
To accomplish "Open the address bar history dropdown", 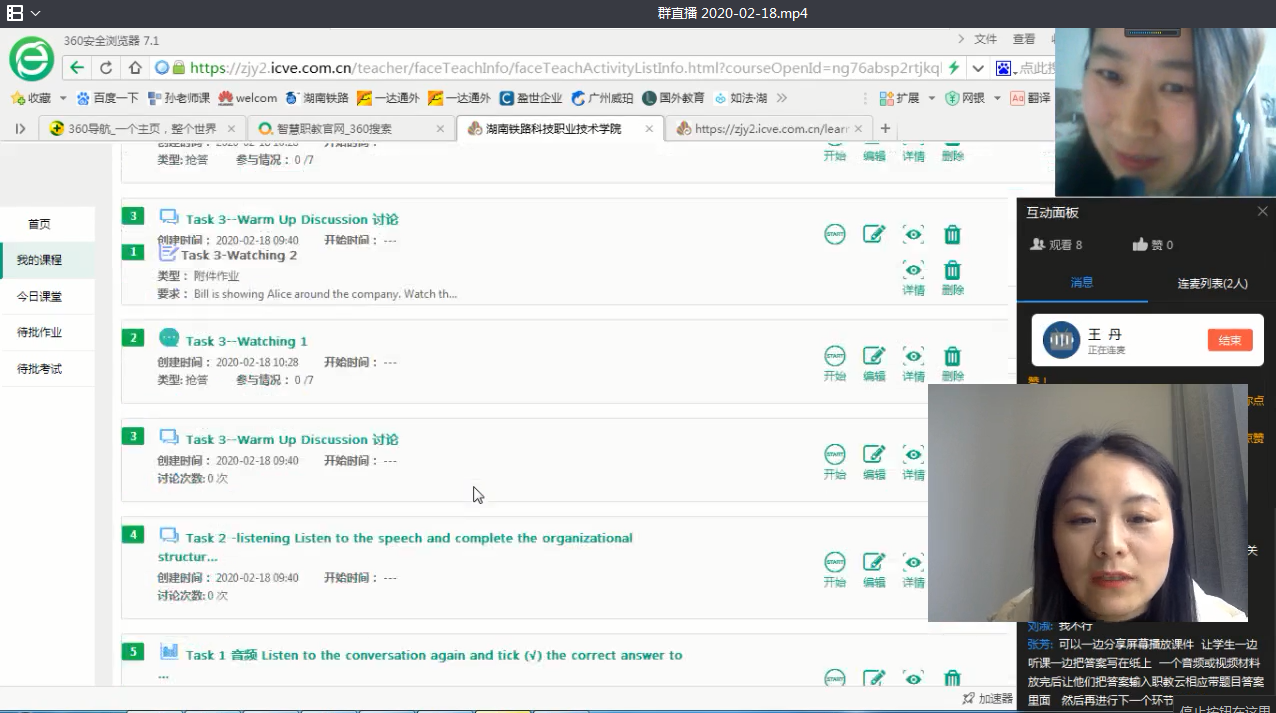I will [x=978, y=68].
